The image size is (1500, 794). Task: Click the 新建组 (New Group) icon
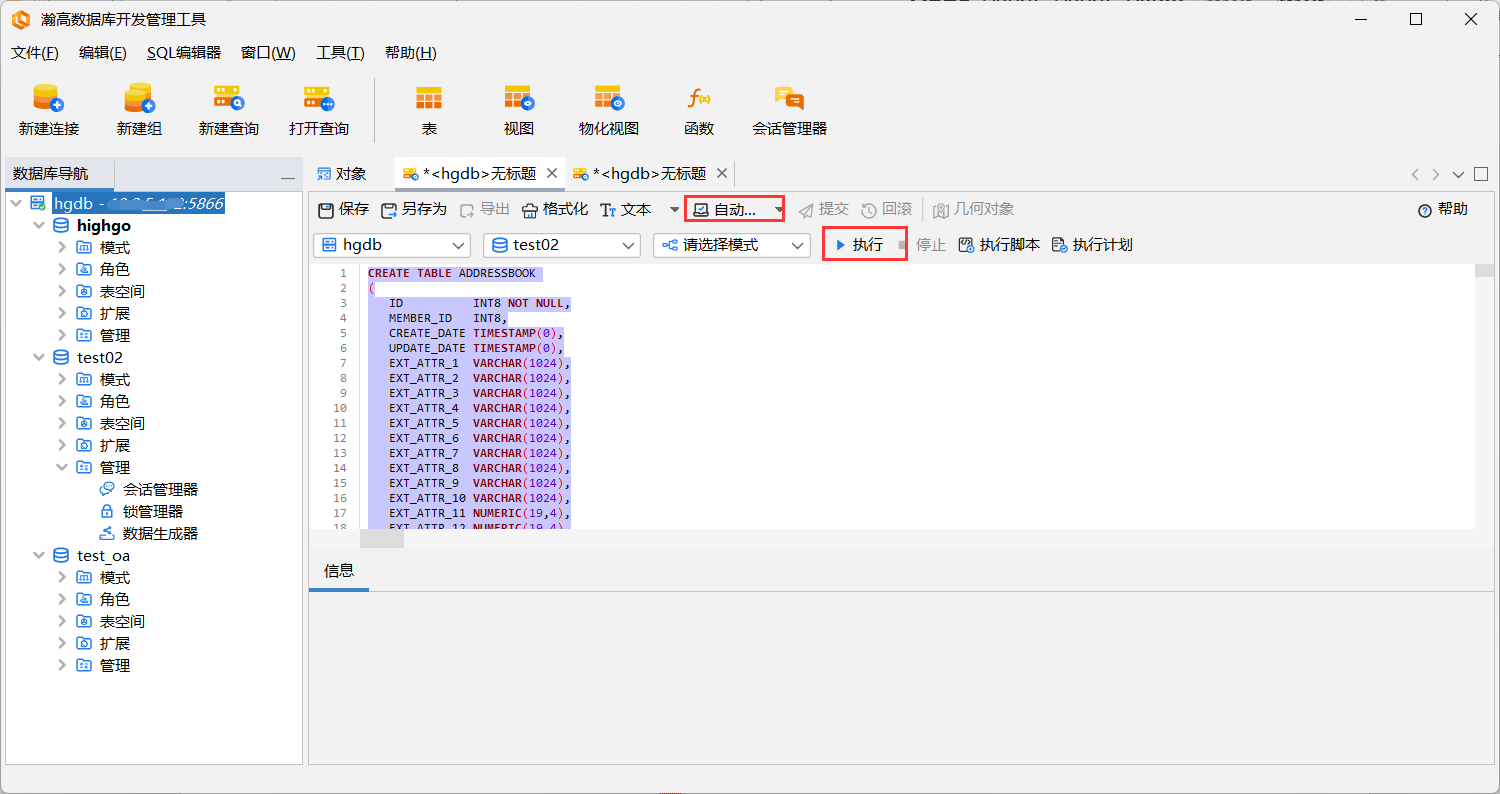click(139, 99)
